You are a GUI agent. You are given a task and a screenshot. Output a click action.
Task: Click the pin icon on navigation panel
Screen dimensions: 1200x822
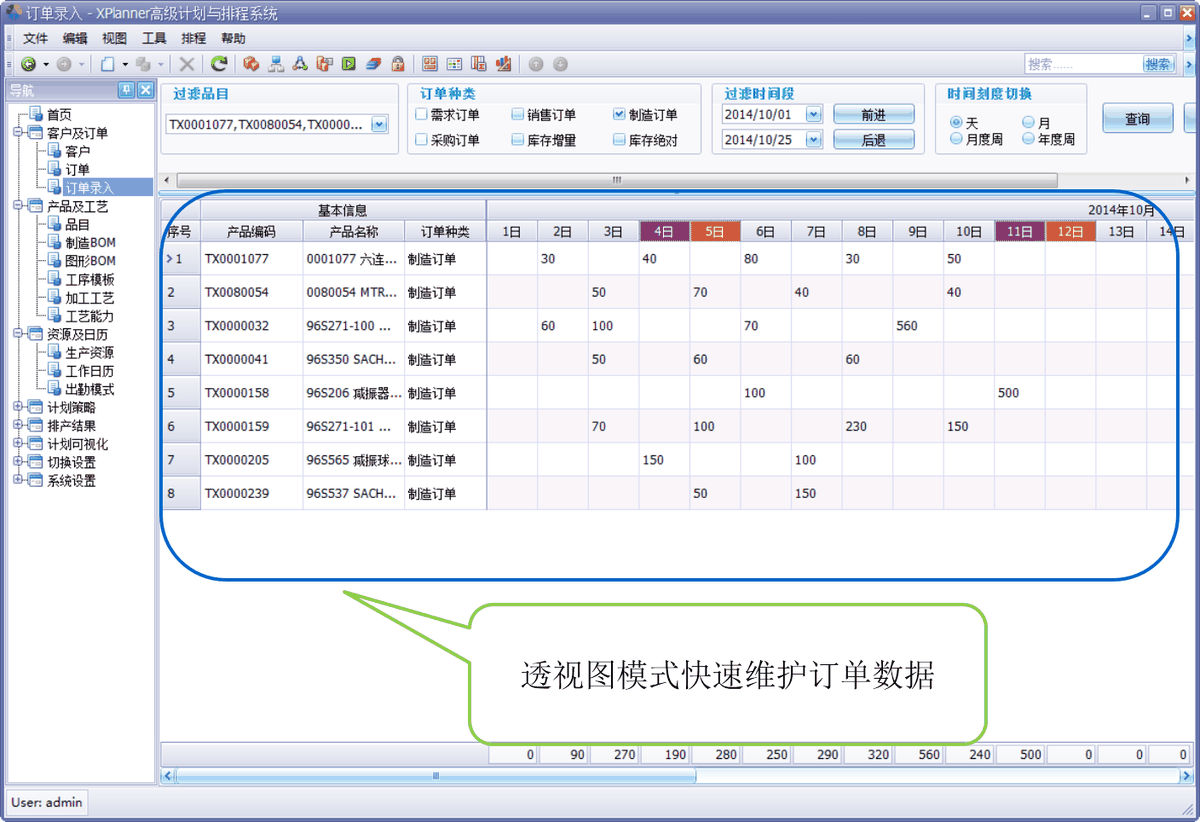126,90
